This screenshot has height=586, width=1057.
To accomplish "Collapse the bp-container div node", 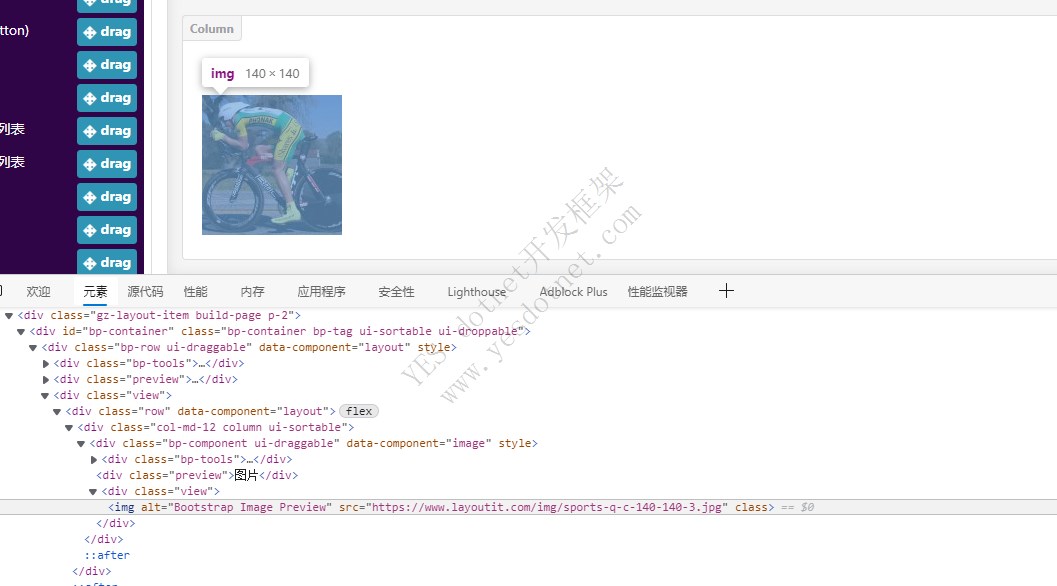I will (x=21, y=331).
